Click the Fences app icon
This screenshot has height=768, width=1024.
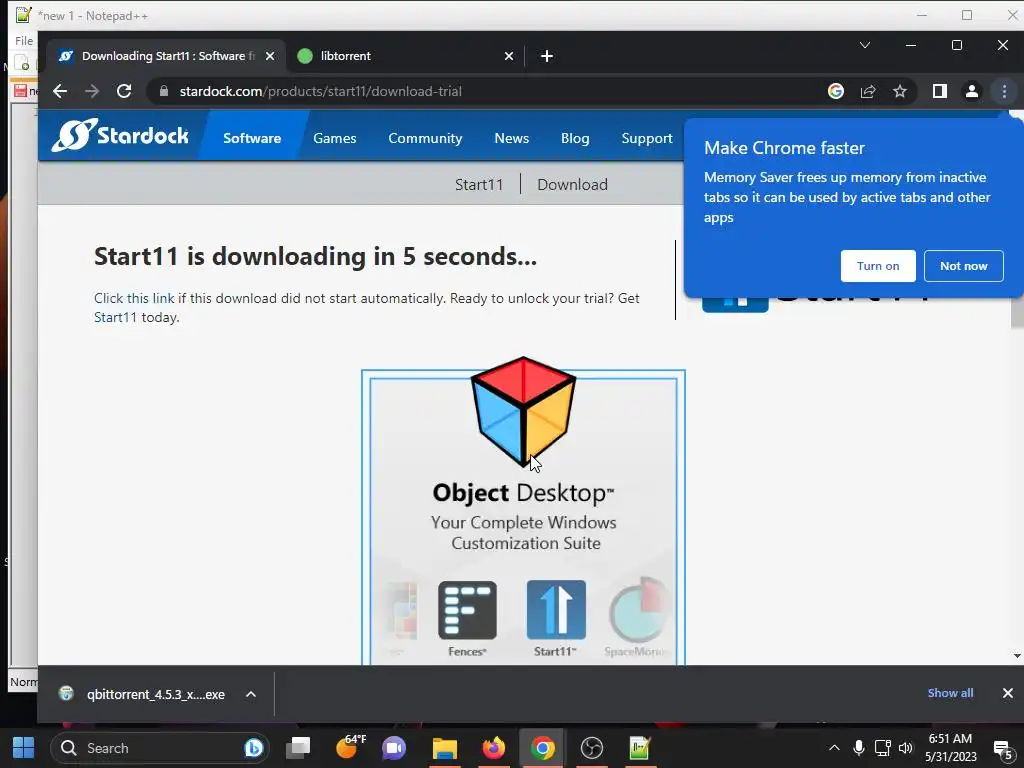(x=467, y=611)
